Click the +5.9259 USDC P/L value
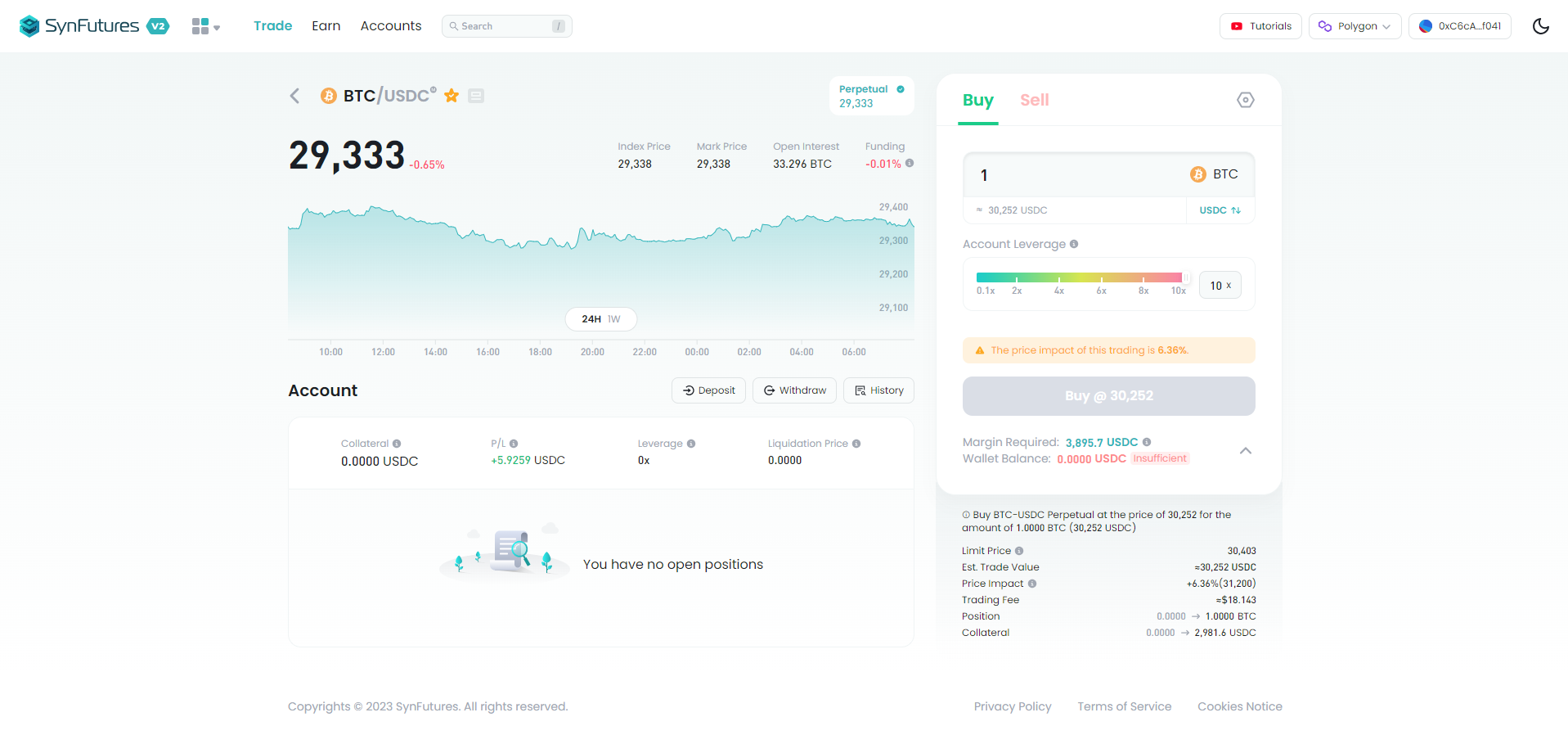This screenshot has height=735, width=1568. [528, 461]
